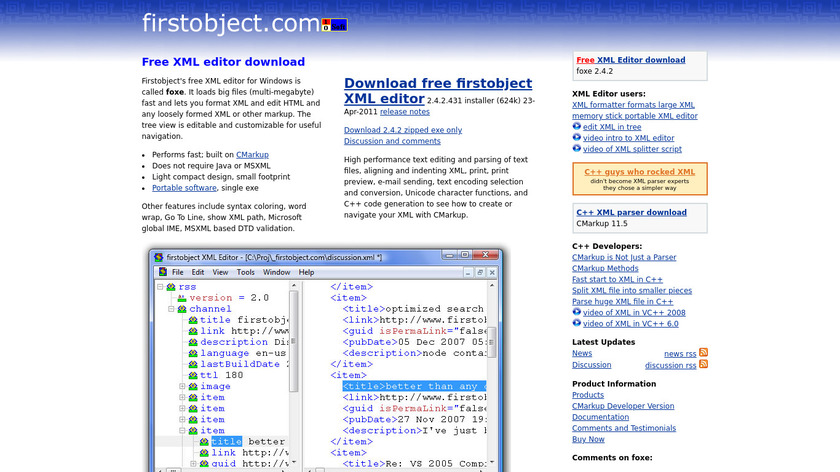Expand the second item tree node
This screenshot has width=840, height=472.
(182, 408)
